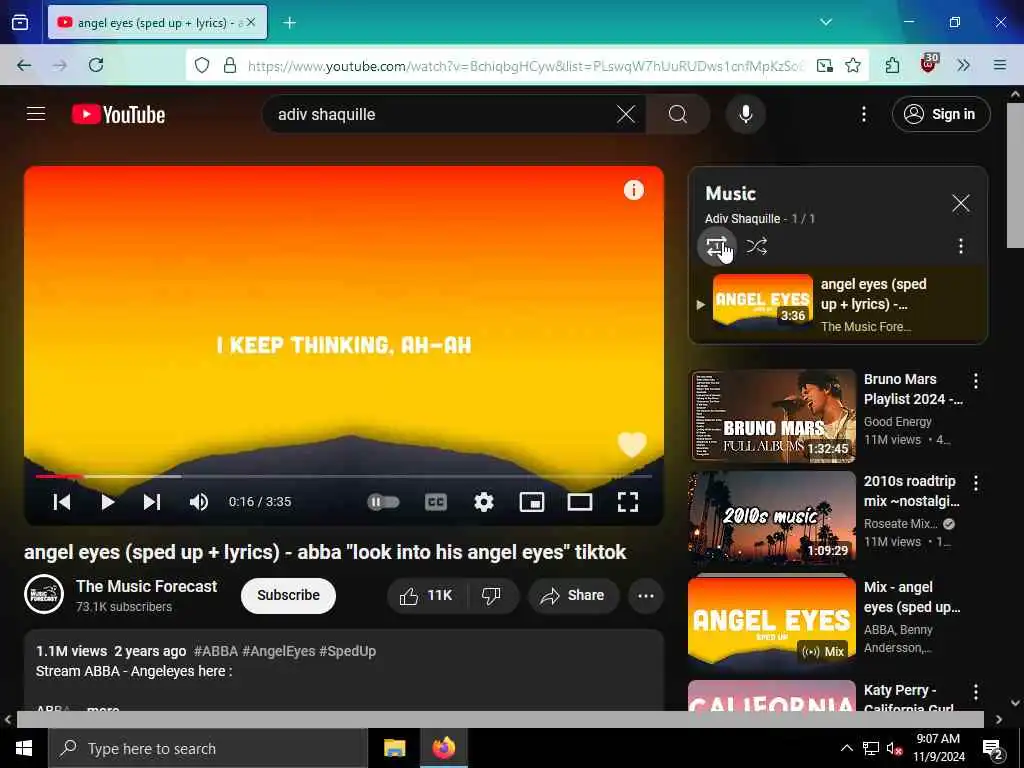
Task: Switch to theater mode
Action: click(579, 502)
